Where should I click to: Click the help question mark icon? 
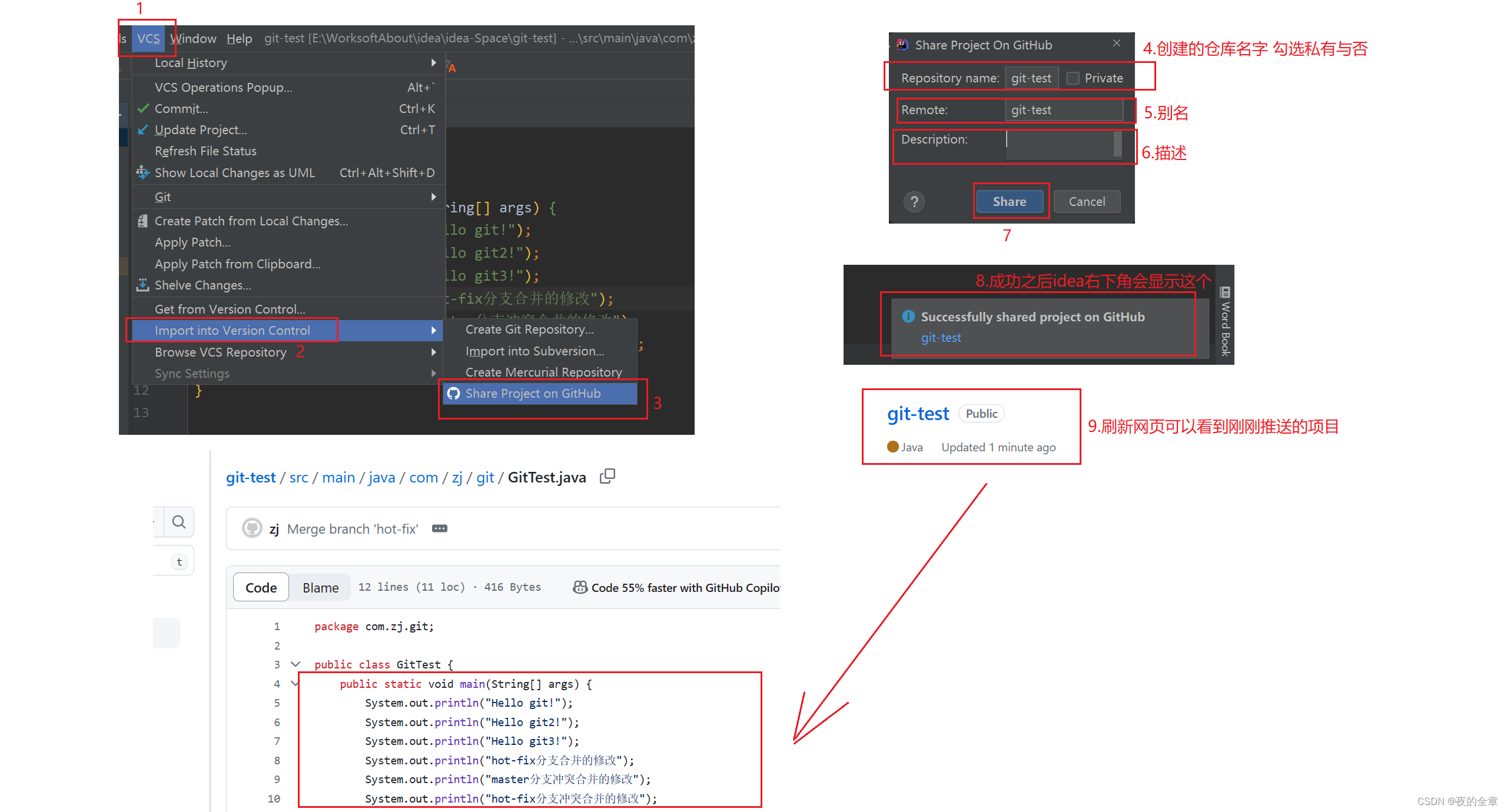pyautogui.click(x=914, y=202)
